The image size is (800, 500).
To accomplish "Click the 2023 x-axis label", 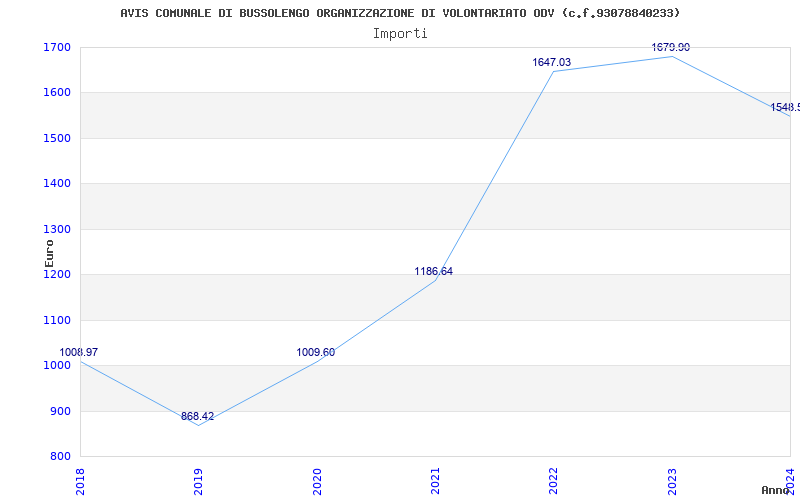I will [x=672, y=481].
